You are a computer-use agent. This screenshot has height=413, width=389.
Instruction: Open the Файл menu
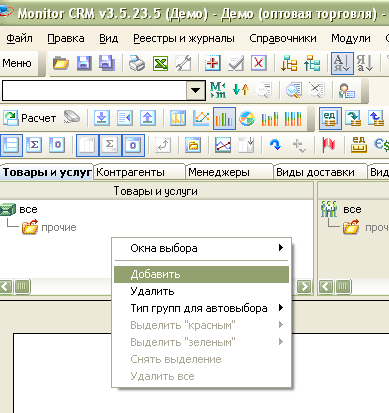coord(19,39)
